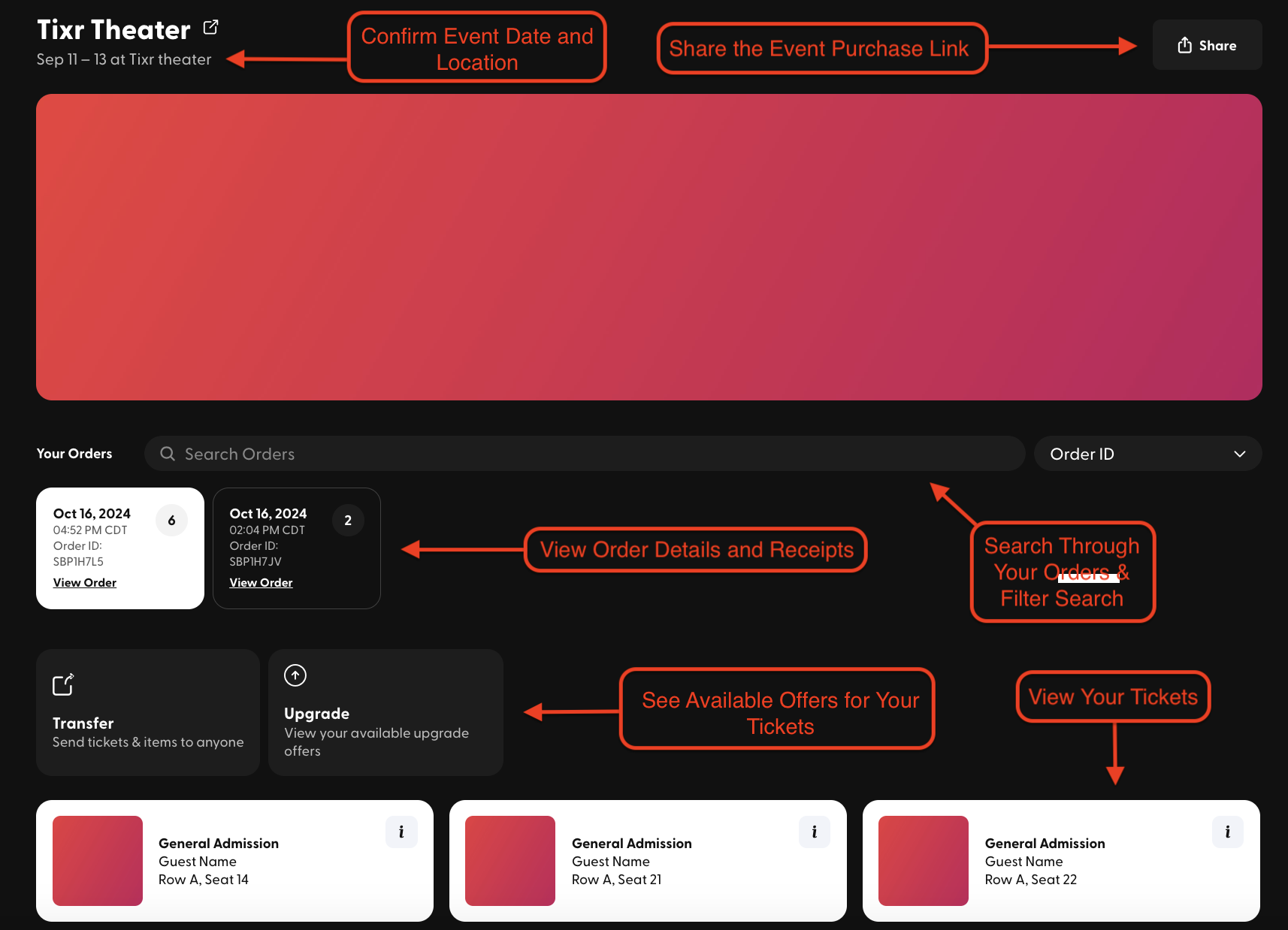The width and height of the screenshot is (1288, 930).
Task: Select the Row A Seat 14 ticket thumbnail
Action: tap(97, 861)
